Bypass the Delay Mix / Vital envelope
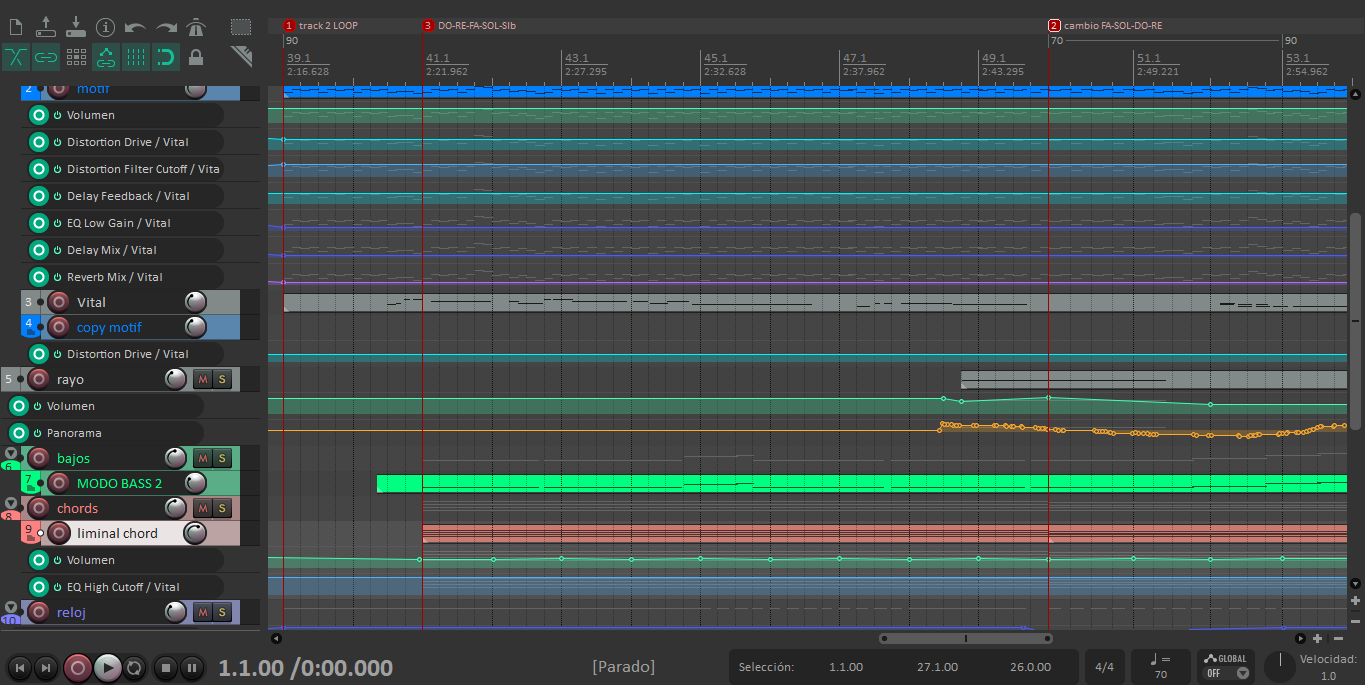Screen dimensions: 1365x685 pos(57,250)
